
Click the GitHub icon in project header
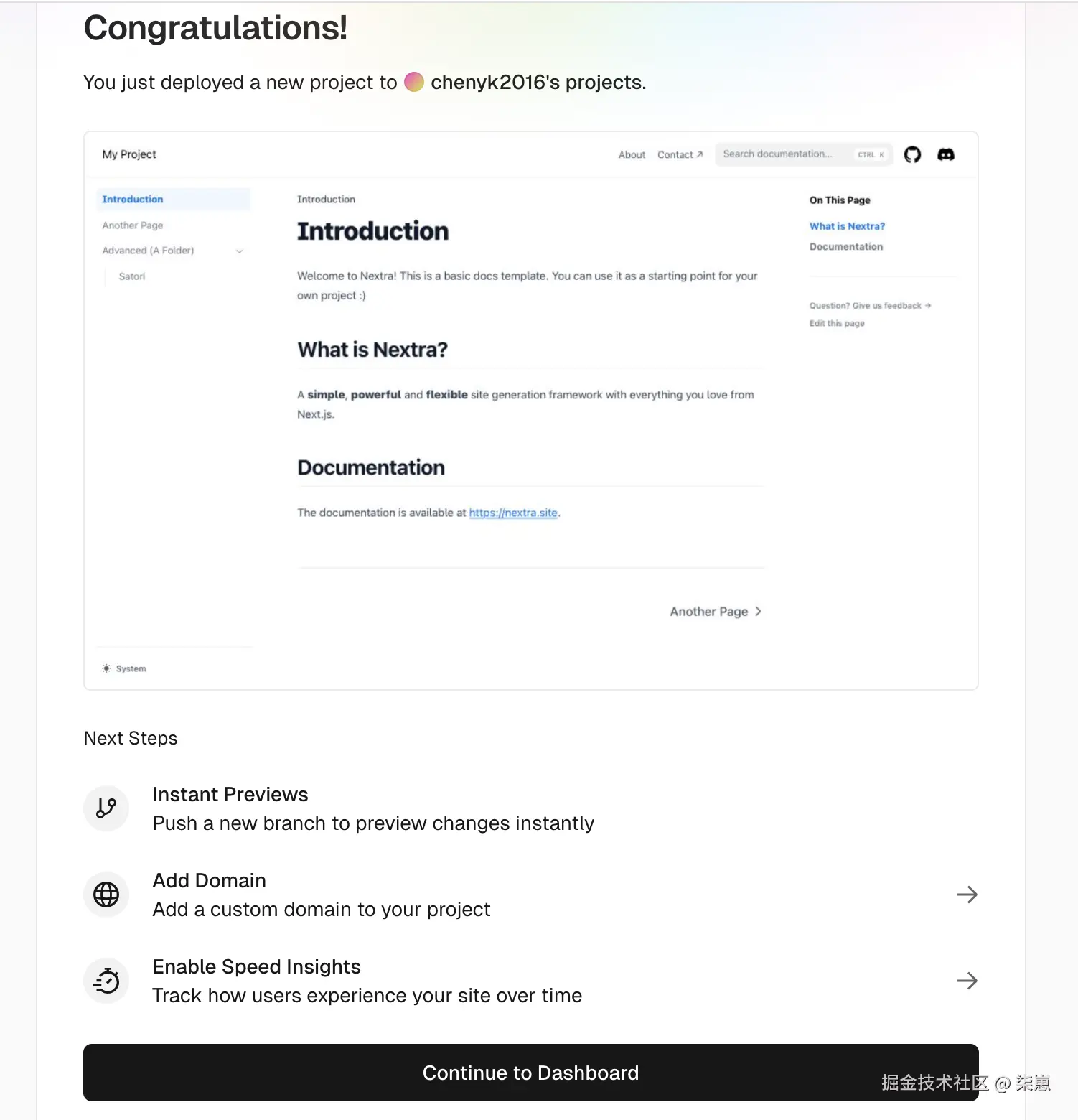[x=912, y=154]
